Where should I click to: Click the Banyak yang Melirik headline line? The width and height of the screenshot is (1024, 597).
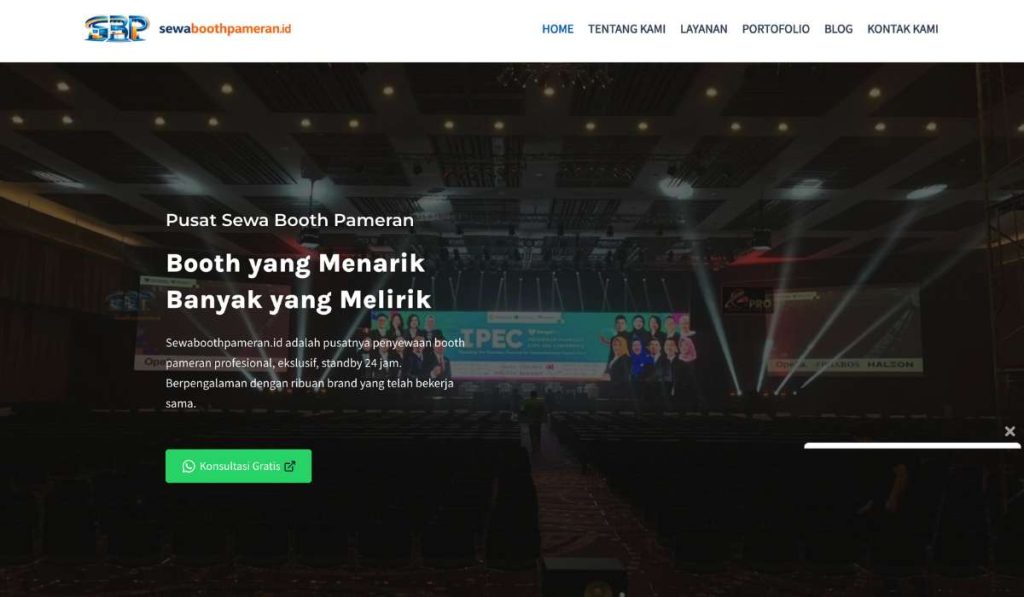coord(298,300)
